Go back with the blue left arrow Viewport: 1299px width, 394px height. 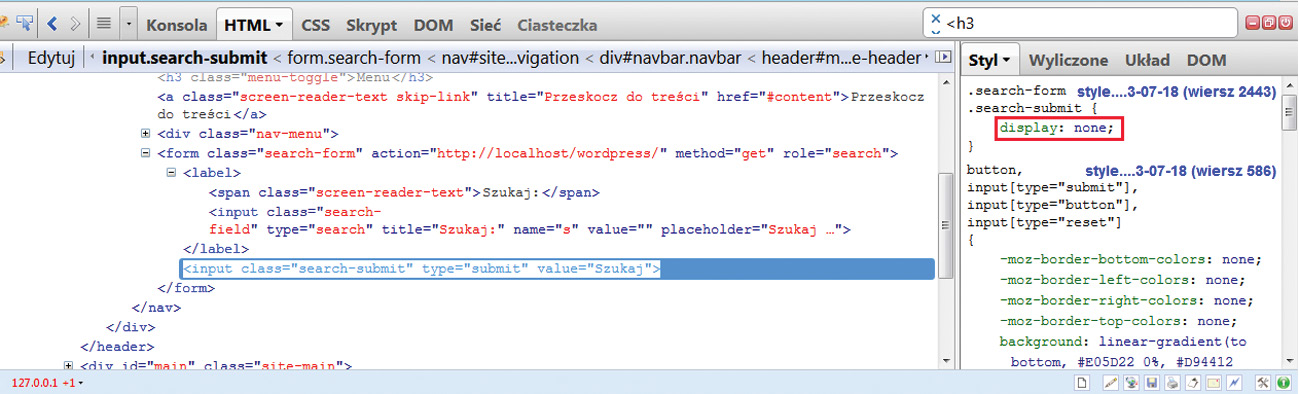click(x=52, y=23)
